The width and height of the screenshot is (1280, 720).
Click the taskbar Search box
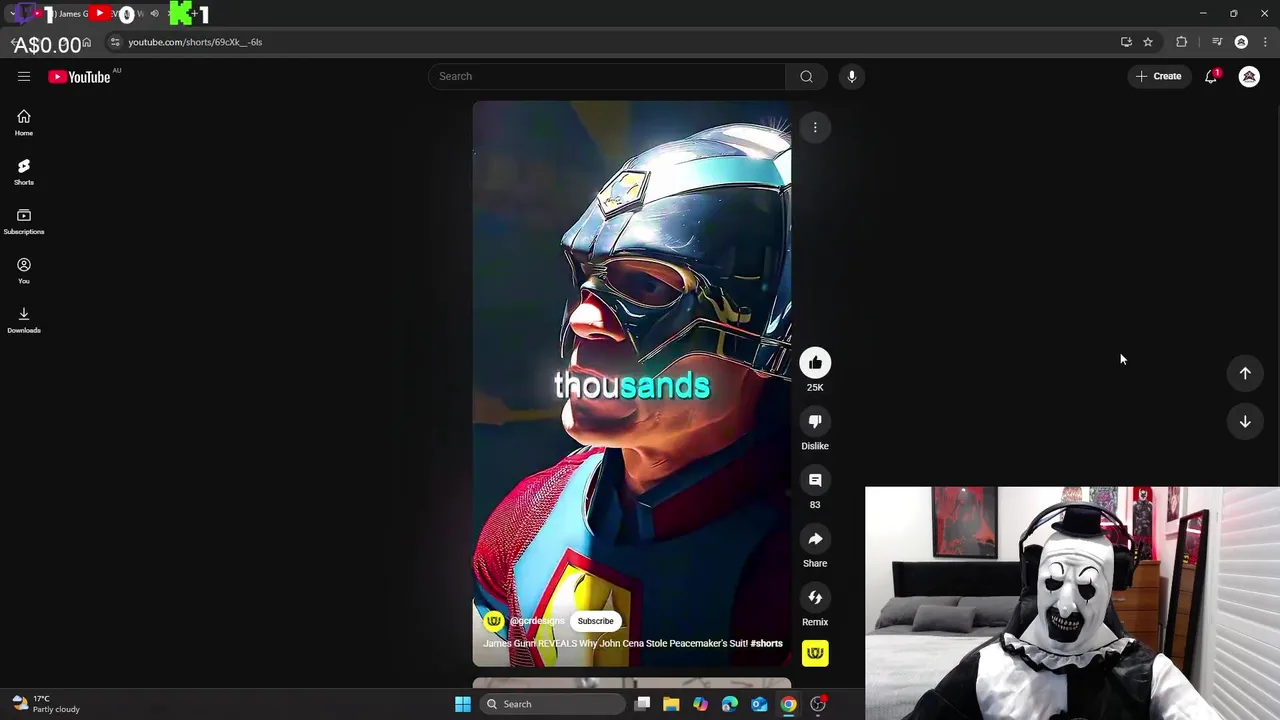(x=551, y=704)
